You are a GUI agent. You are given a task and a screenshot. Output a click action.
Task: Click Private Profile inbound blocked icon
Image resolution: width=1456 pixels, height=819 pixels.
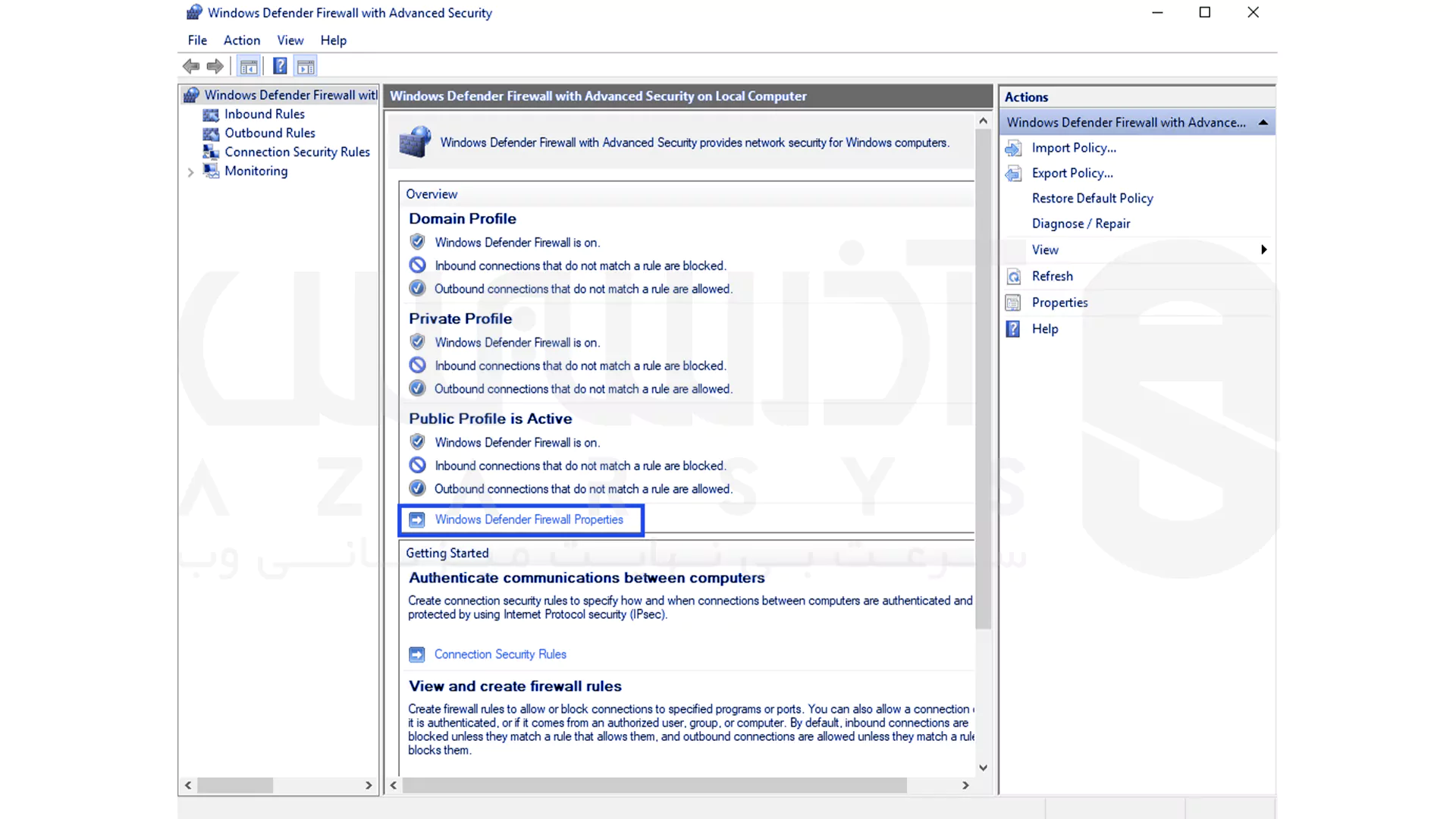click(417, 366)
